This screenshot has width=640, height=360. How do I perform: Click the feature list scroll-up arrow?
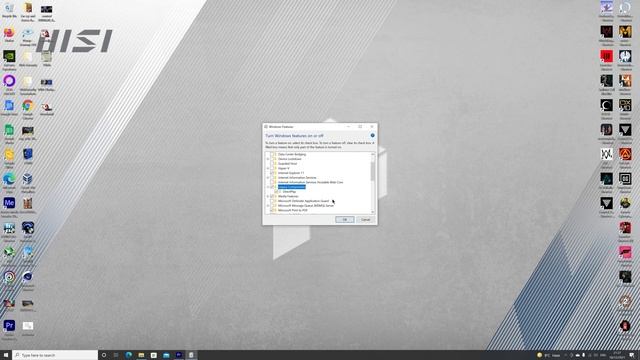[372, 154]
